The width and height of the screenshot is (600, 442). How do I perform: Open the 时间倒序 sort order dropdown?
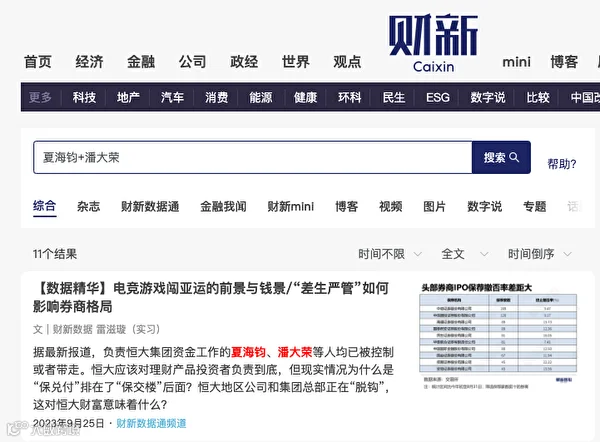pos(540,254)
